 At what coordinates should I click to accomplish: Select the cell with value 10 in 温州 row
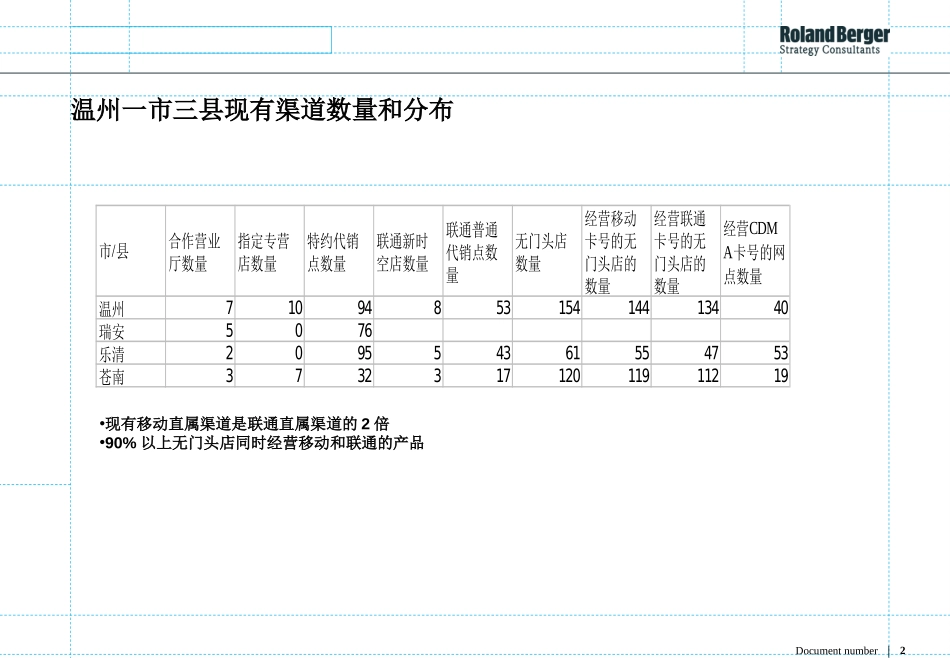pyautogui.click(x=270, y=308)
